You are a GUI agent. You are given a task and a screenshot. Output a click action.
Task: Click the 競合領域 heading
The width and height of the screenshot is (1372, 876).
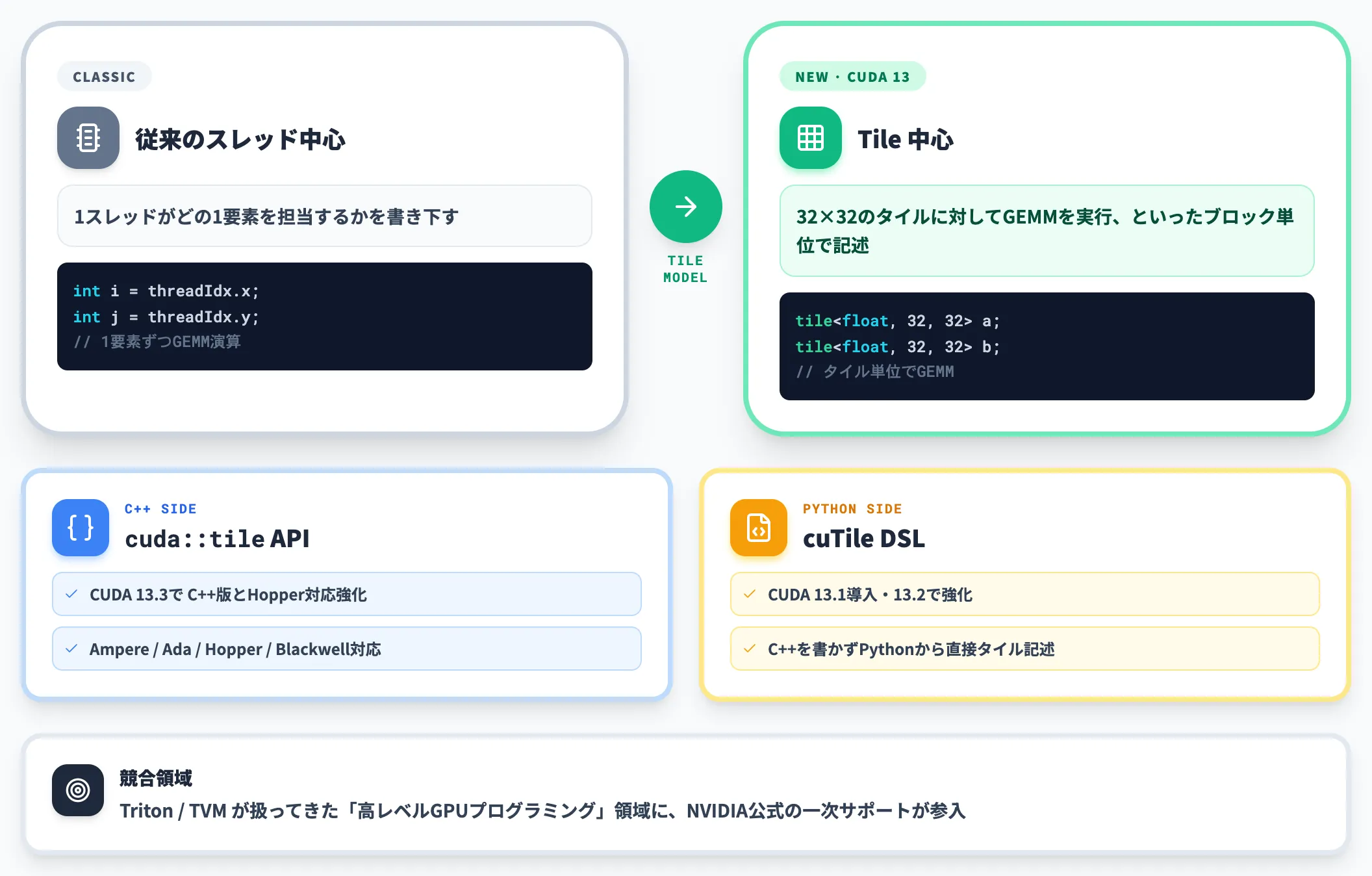[x=156, y=778]
